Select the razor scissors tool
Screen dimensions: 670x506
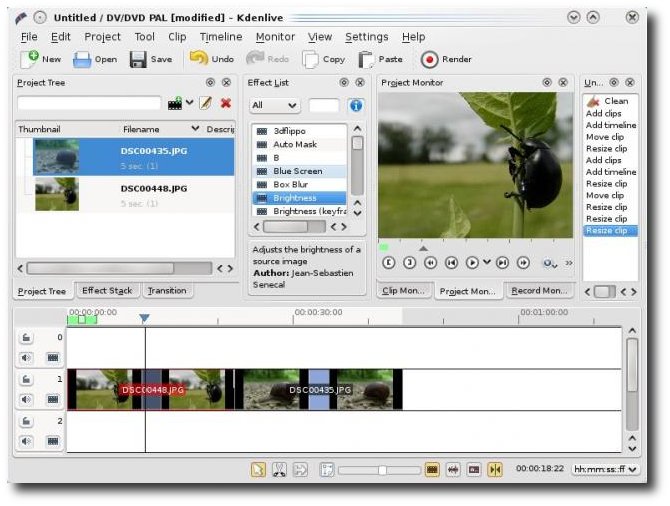pyautogui.click(x=279, y=470)
